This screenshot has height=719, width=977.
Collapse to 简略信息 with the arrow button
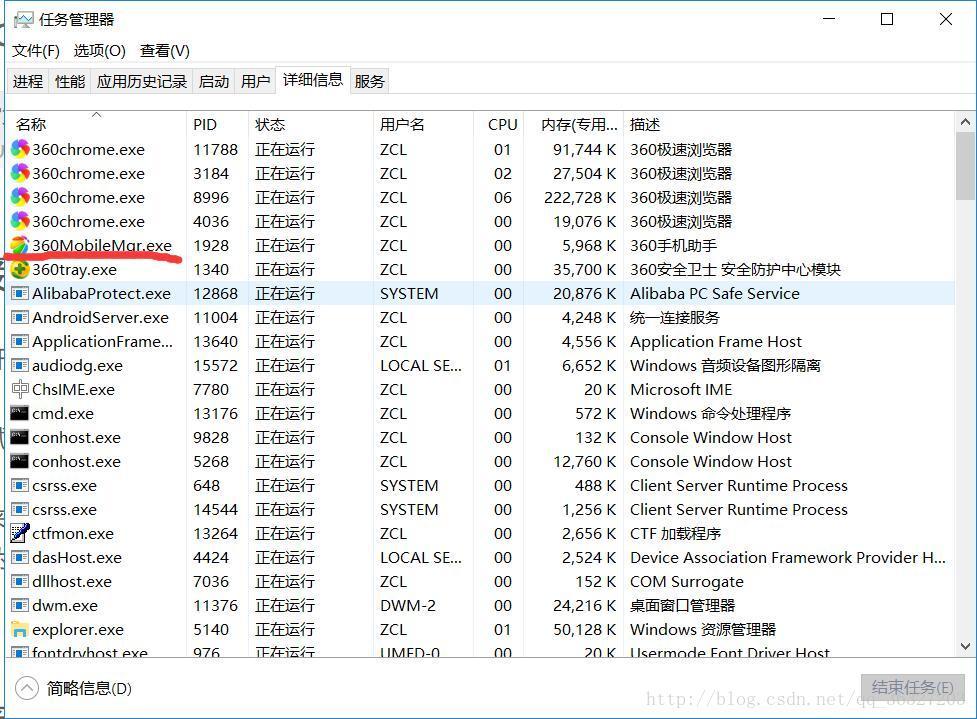[27, 688]
